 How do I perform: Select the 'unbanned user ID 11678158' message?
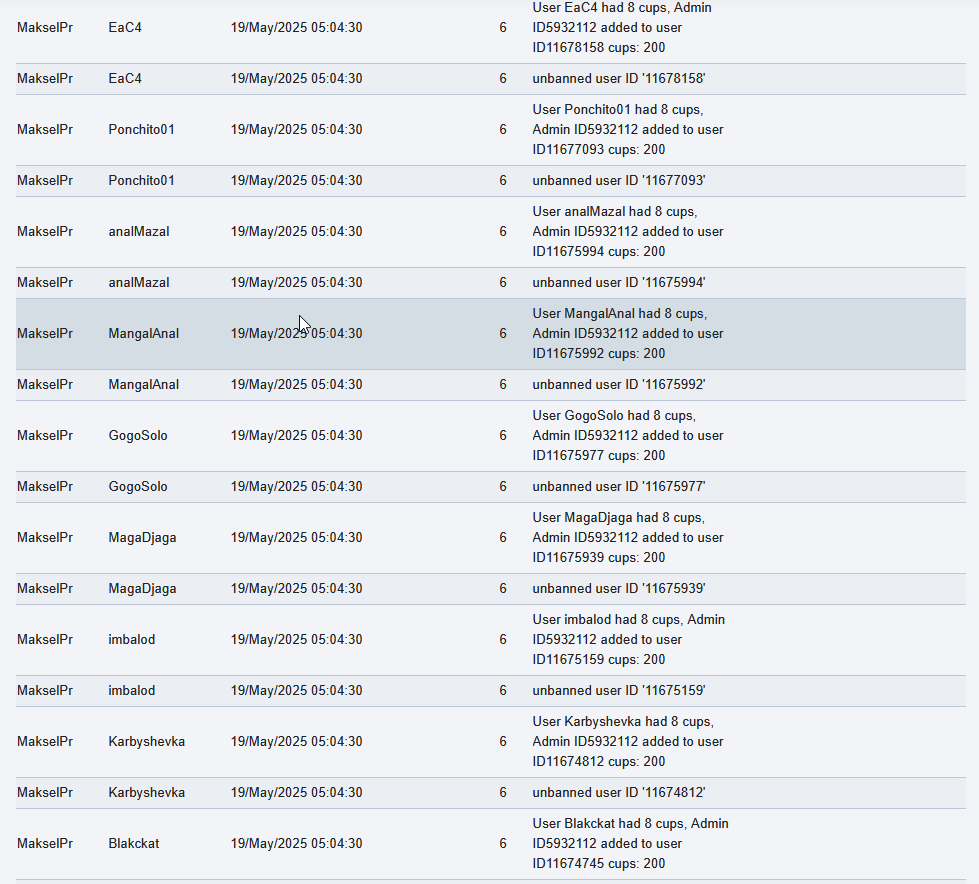[619, 79]
